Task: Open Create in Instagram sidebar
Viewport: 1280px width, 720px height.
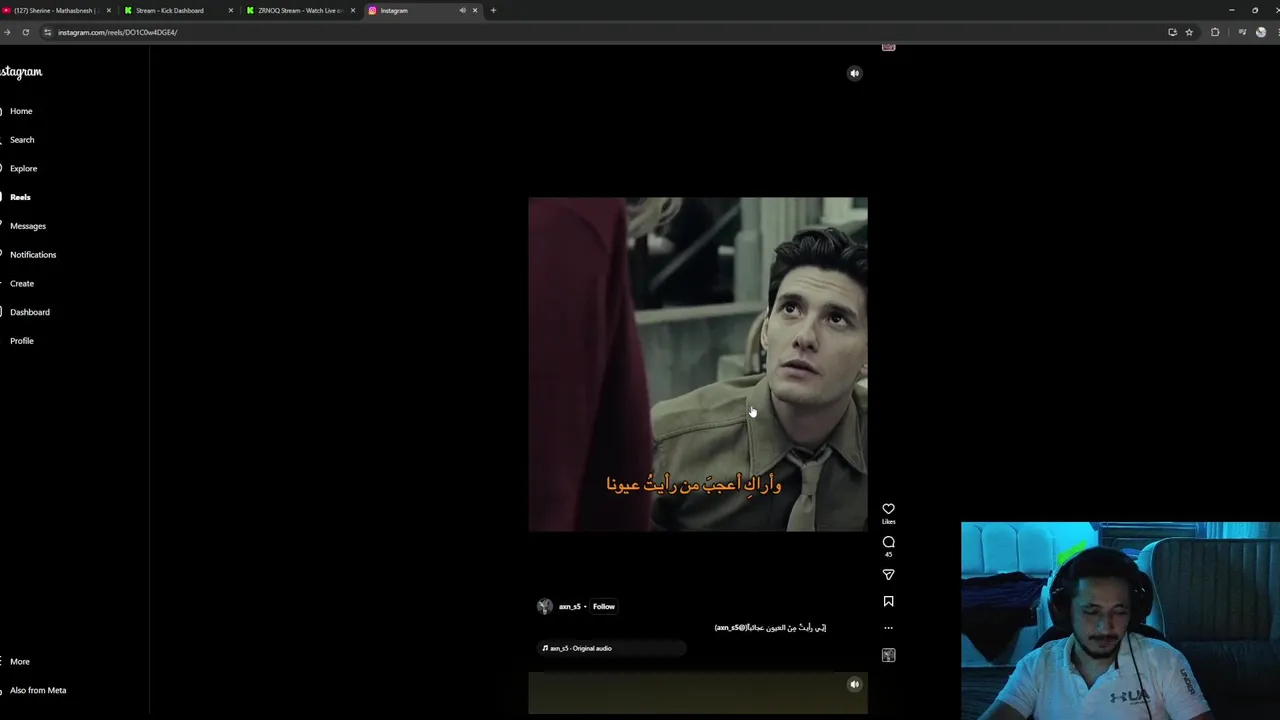Action: [x=22, y=283]
